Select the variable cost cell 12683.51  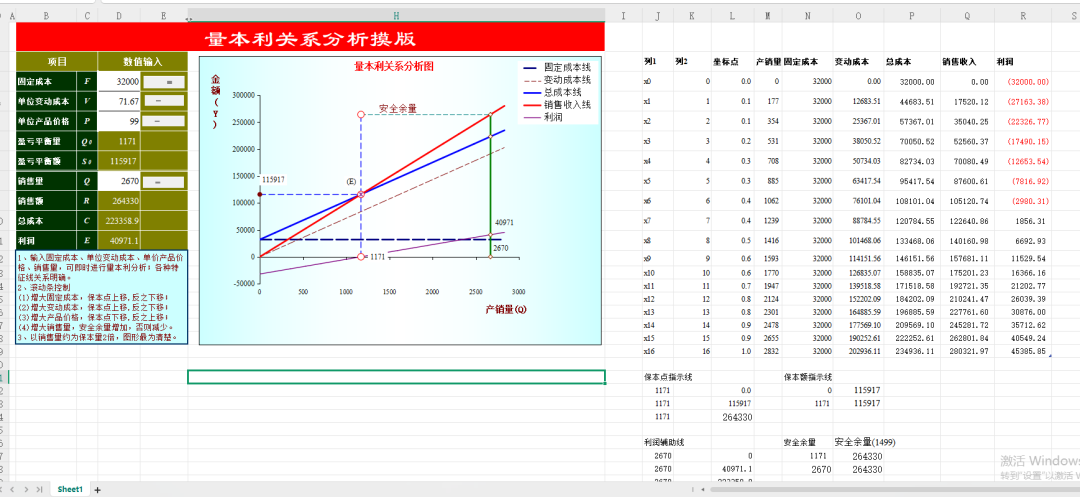coord(858,101)
